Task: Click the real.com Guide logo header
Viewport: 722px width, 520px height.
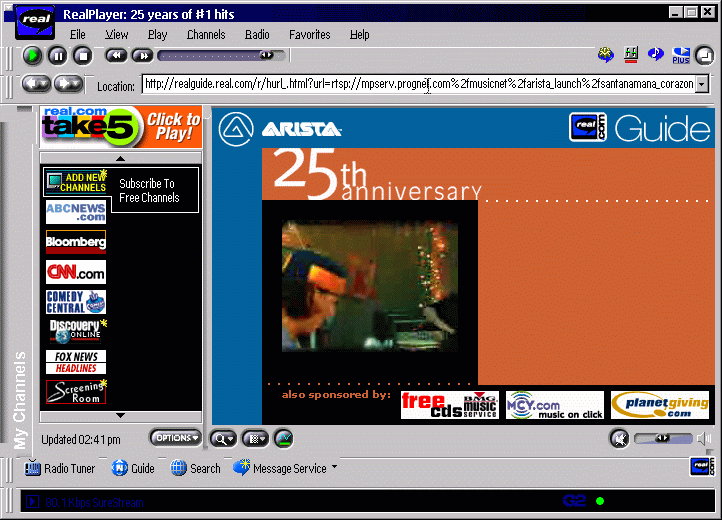Action: click(640, 128)
